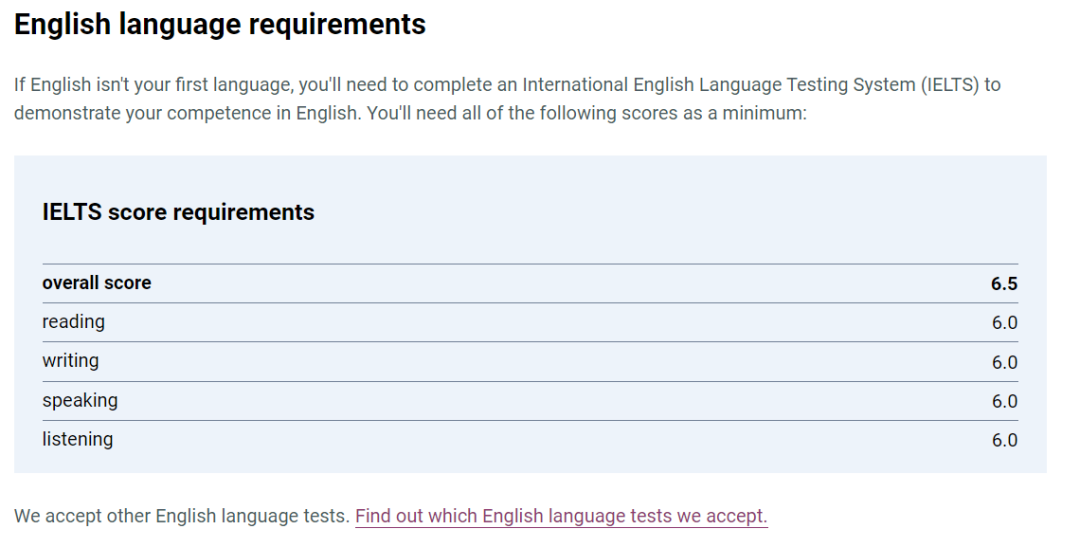Click the English language requirements heading
The width and height of the screenshot is (1080, 547).
click(x=220, y=25)
